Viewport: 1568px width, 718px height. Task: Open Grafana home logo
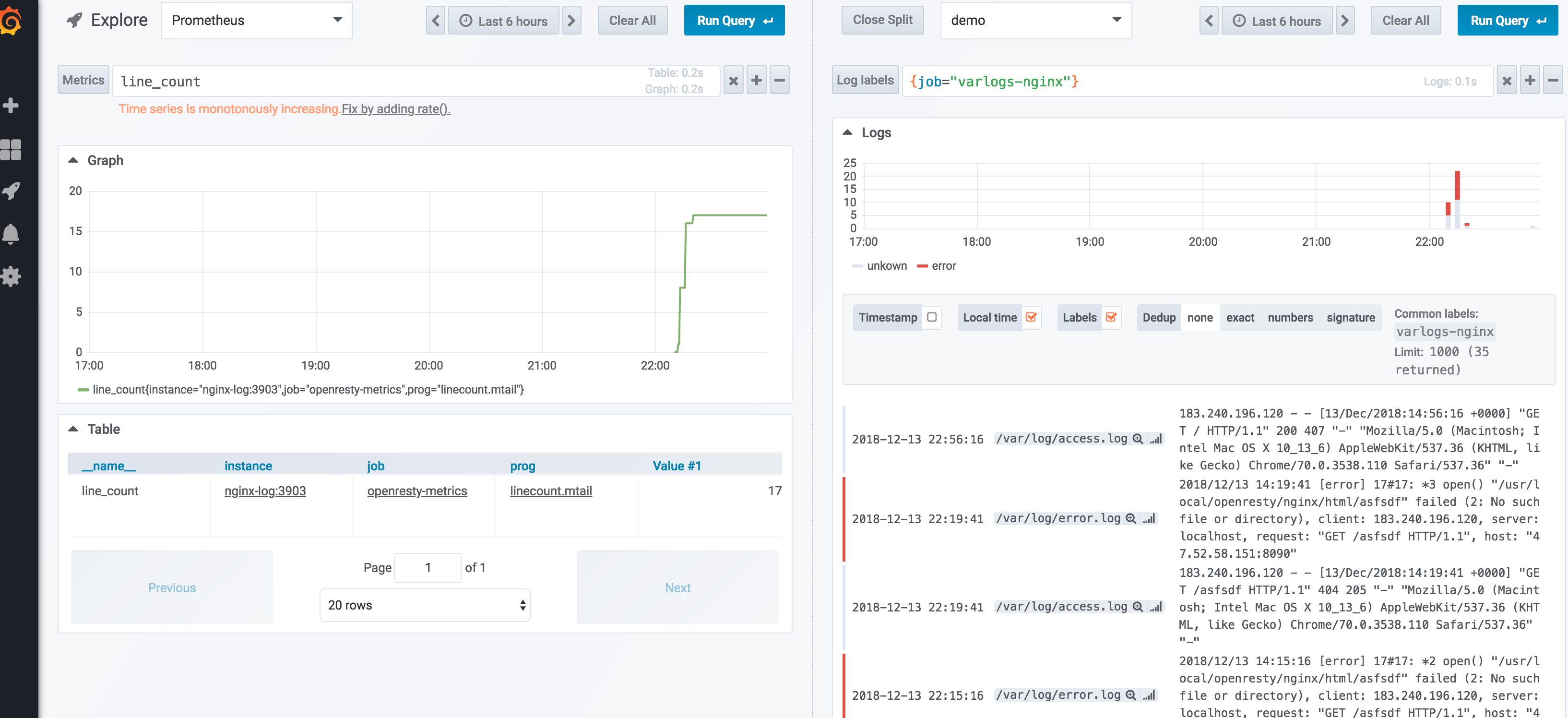click(11, 20)
